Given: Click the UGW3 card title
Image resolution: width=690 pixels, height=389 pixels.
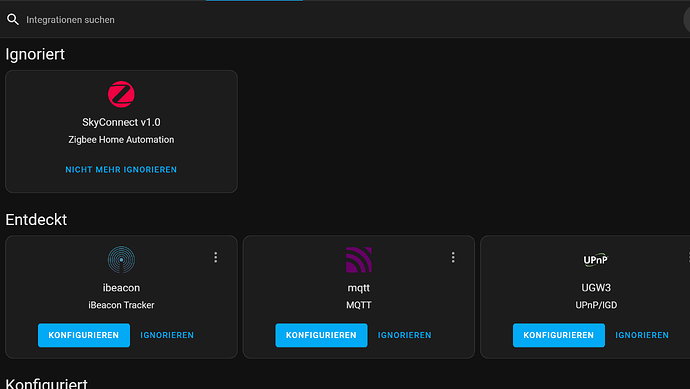Looking at the screenshot, I should coord(596,288).
